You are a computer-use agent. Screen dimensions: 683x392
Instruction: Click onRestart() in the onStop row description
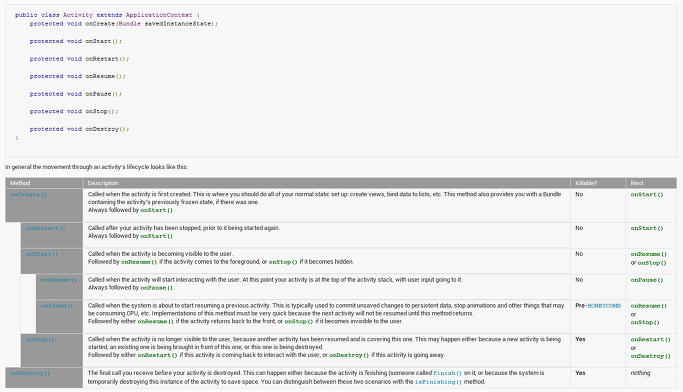click(158, 355)
